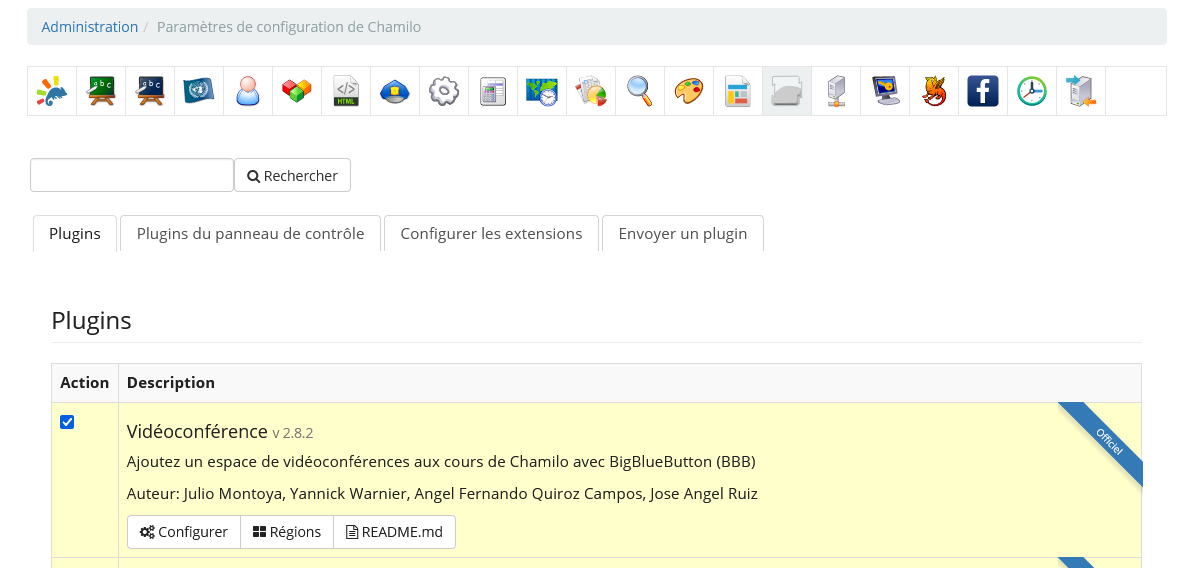Open the police cap security settings icon
Viewport: 1183px width, 568px height.
click(395, 91)
